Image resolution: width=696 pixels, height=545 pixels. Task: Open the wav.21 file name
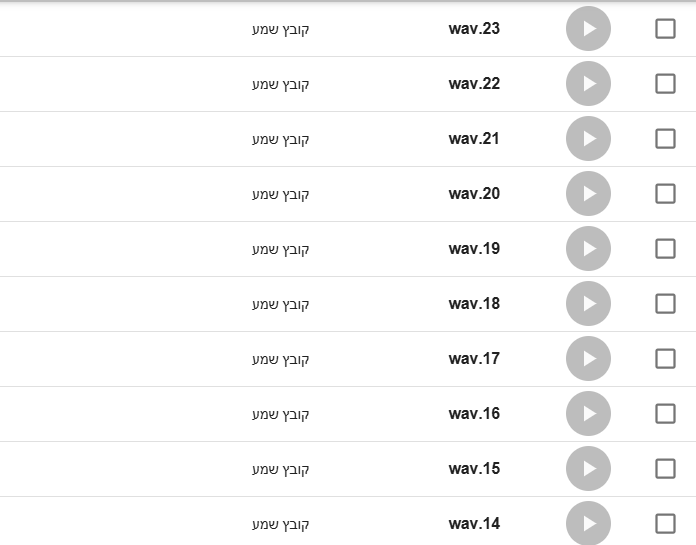click(x=474, y=138)
